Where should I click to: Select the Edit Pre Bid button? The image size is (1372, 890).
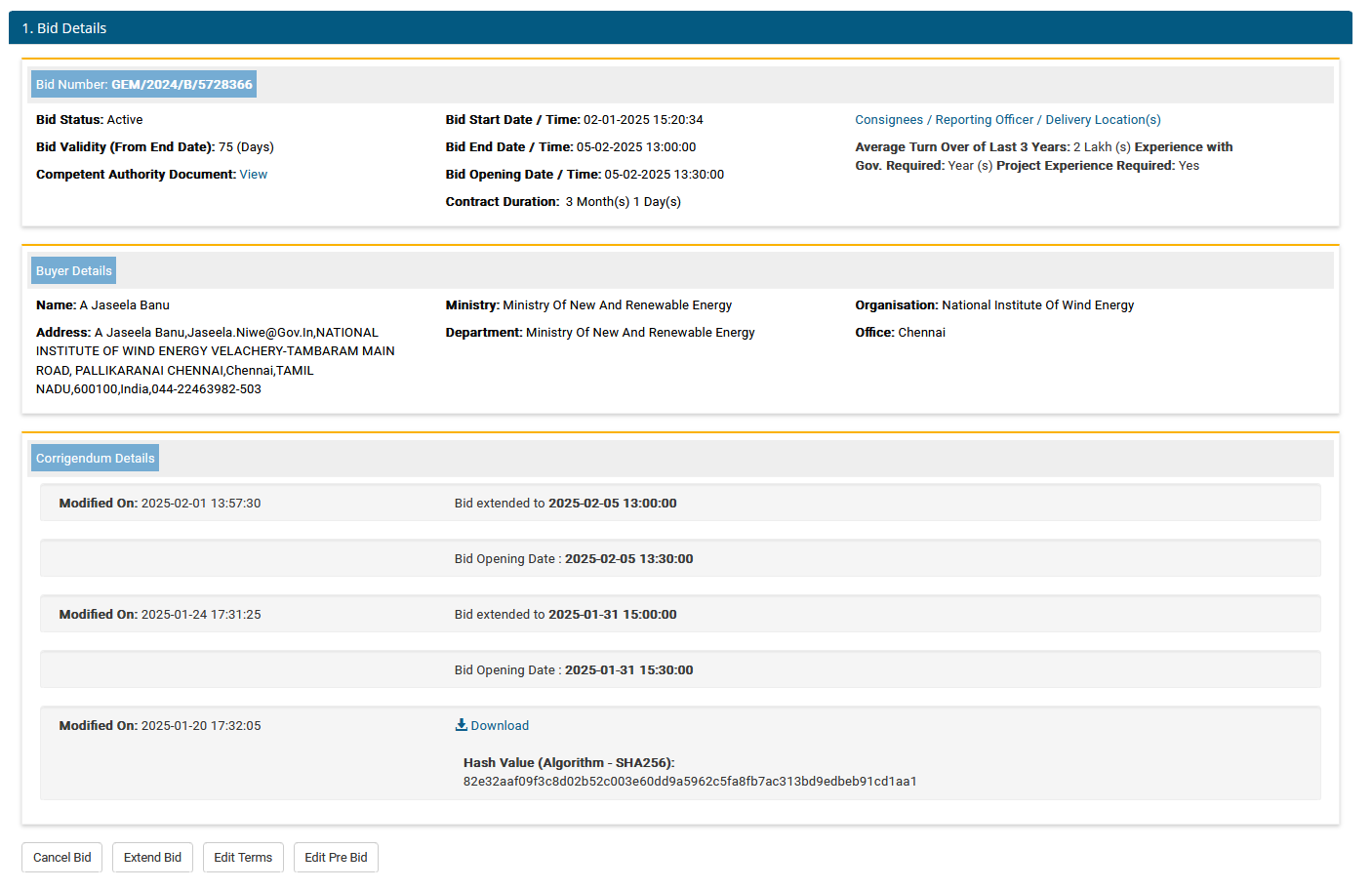tap(336, 858)
